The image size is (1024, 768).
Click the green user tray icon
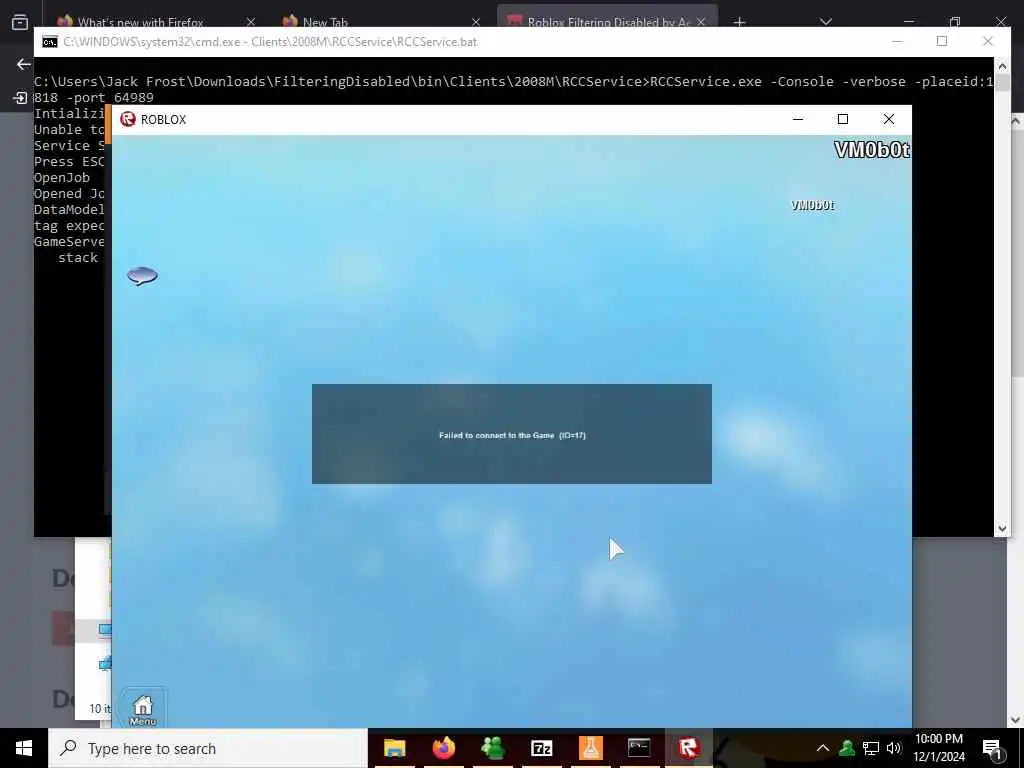tap(847, 748)
